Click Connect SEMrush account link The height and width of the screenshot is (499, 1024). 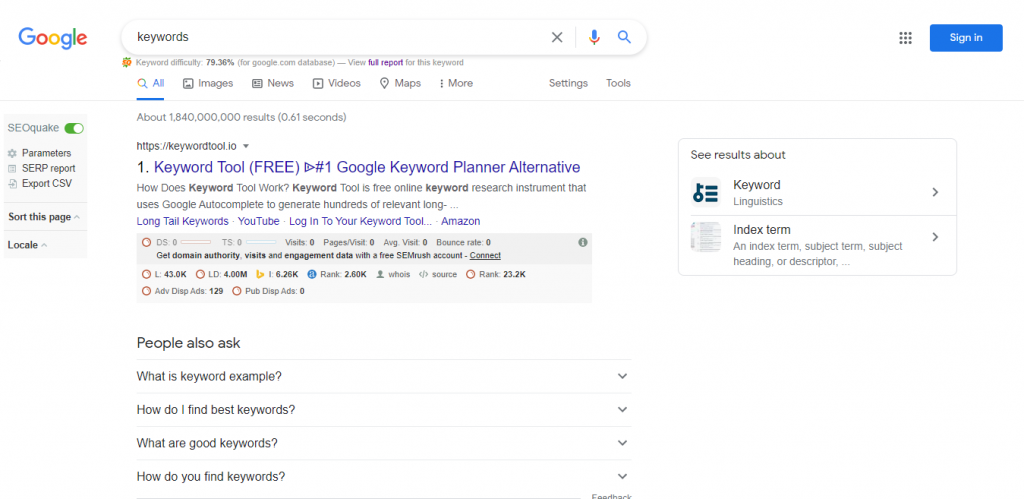485,255
